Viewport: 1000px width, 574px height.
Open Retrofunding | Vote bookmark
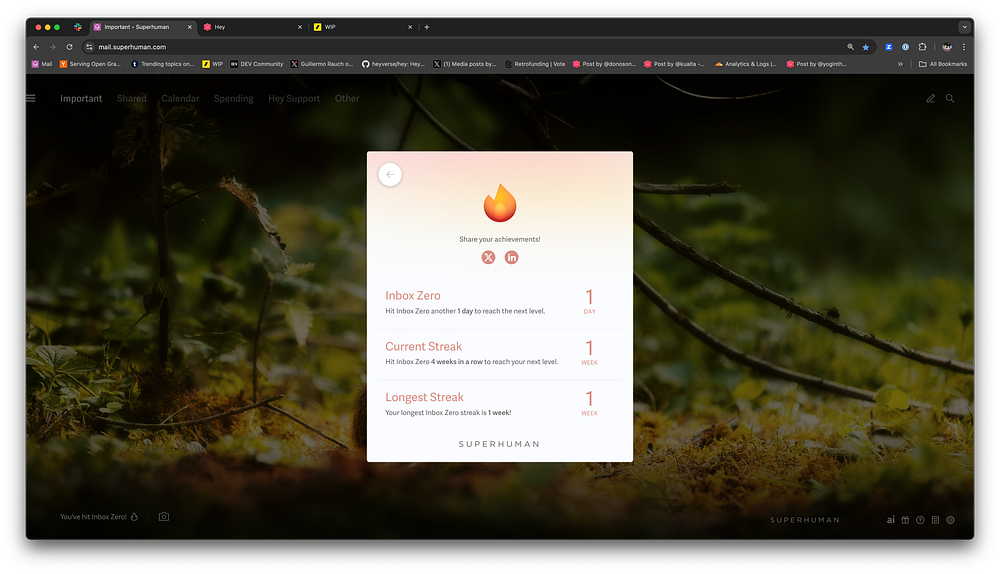click(x=534, y=64)
